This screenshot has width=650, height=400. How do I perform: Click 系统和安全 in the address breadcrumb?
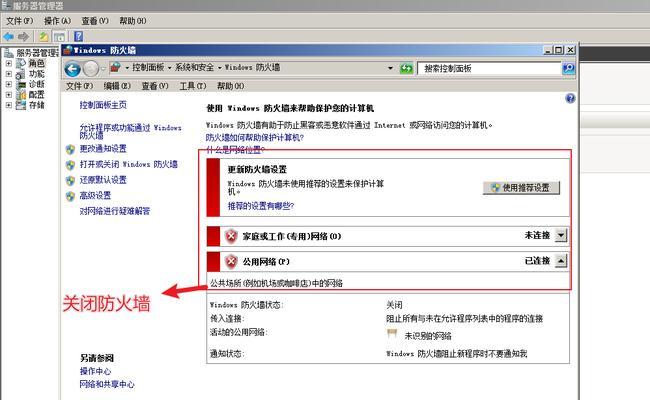(194, 67)
